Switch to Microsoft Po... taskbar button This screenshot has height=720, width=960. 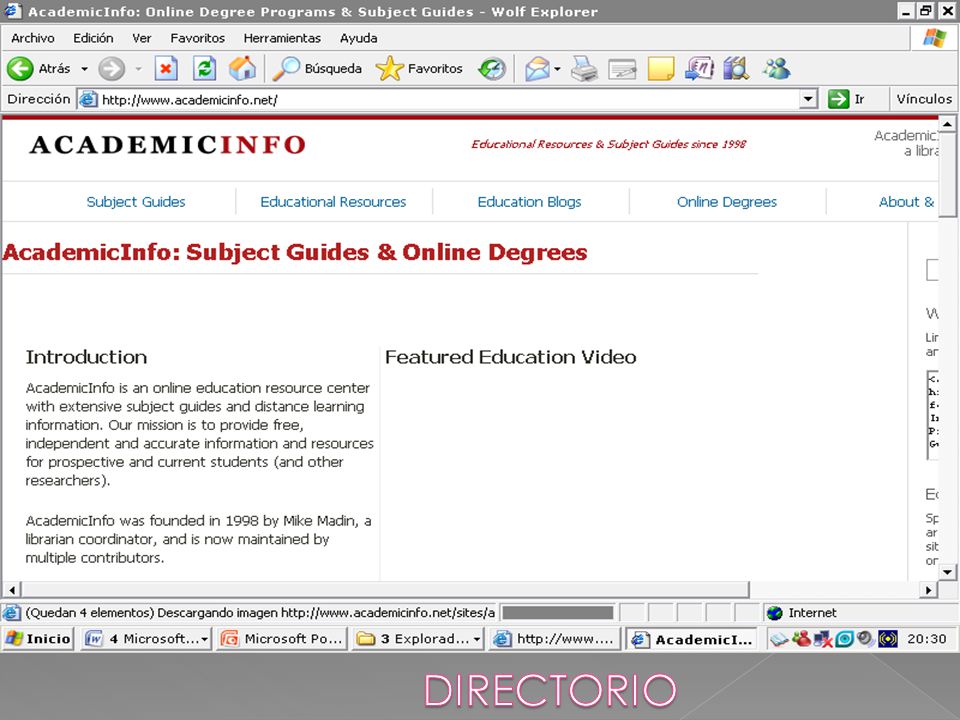[x=281, y=639]
